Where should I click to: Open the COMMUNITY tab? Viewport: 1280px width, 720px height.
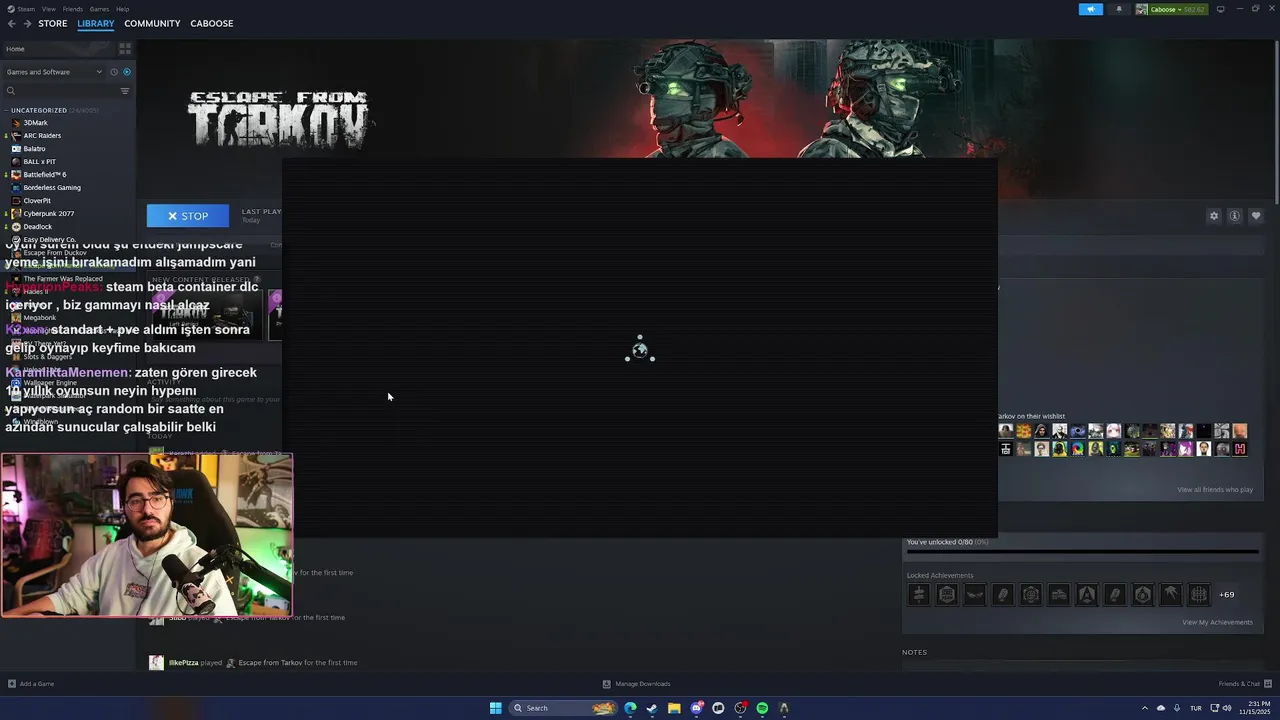[152, 23]
